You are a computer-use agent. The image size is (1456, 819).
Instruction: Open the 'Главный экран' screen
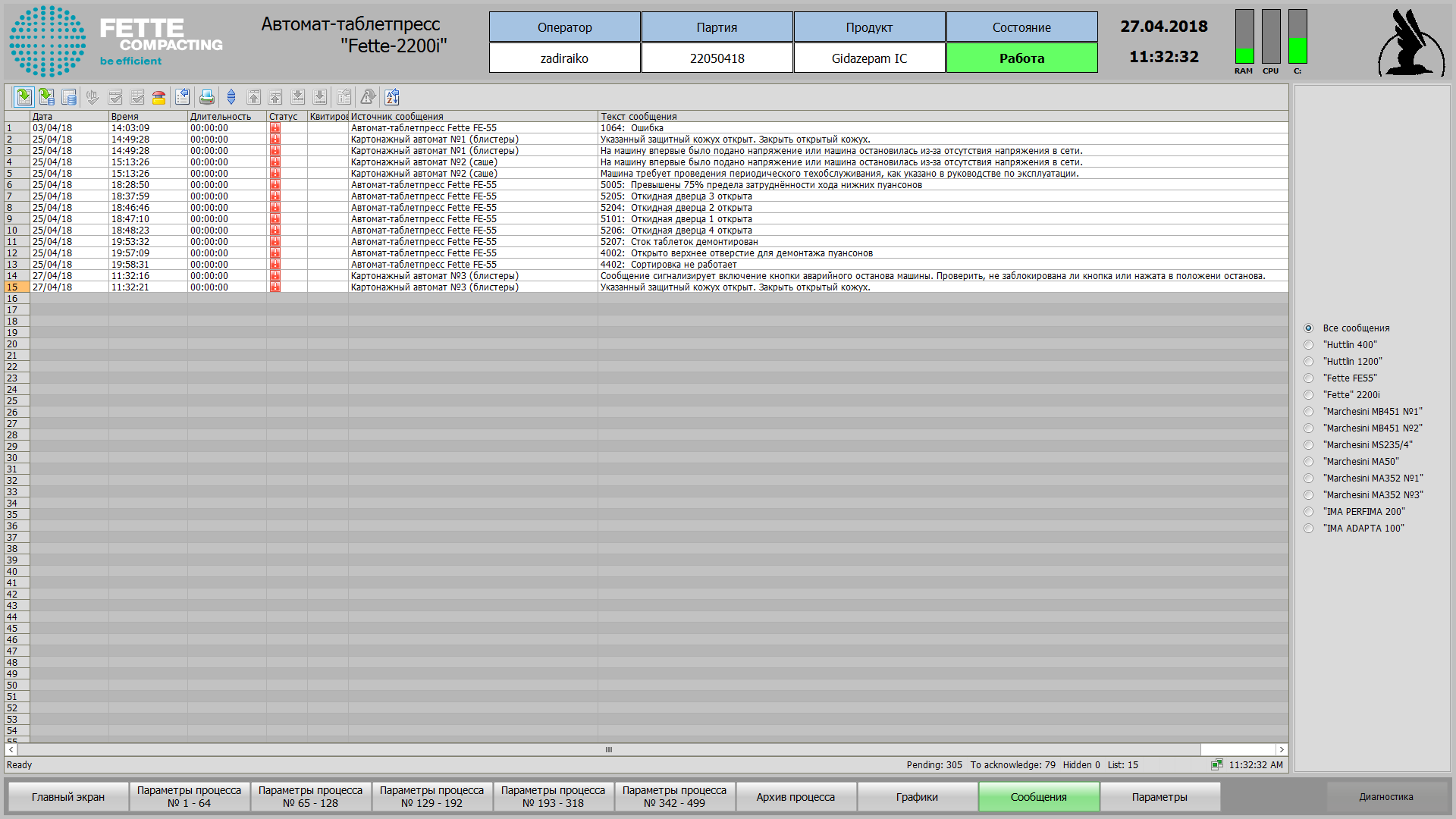coord(68,797)
